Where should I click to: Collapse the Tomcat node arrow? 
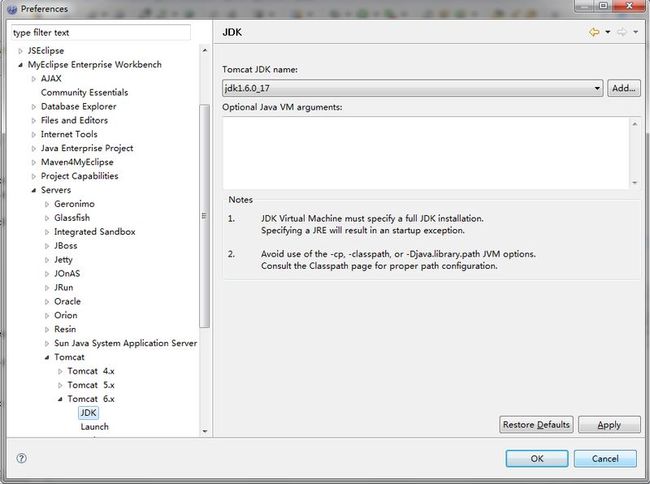pos(47,357)
